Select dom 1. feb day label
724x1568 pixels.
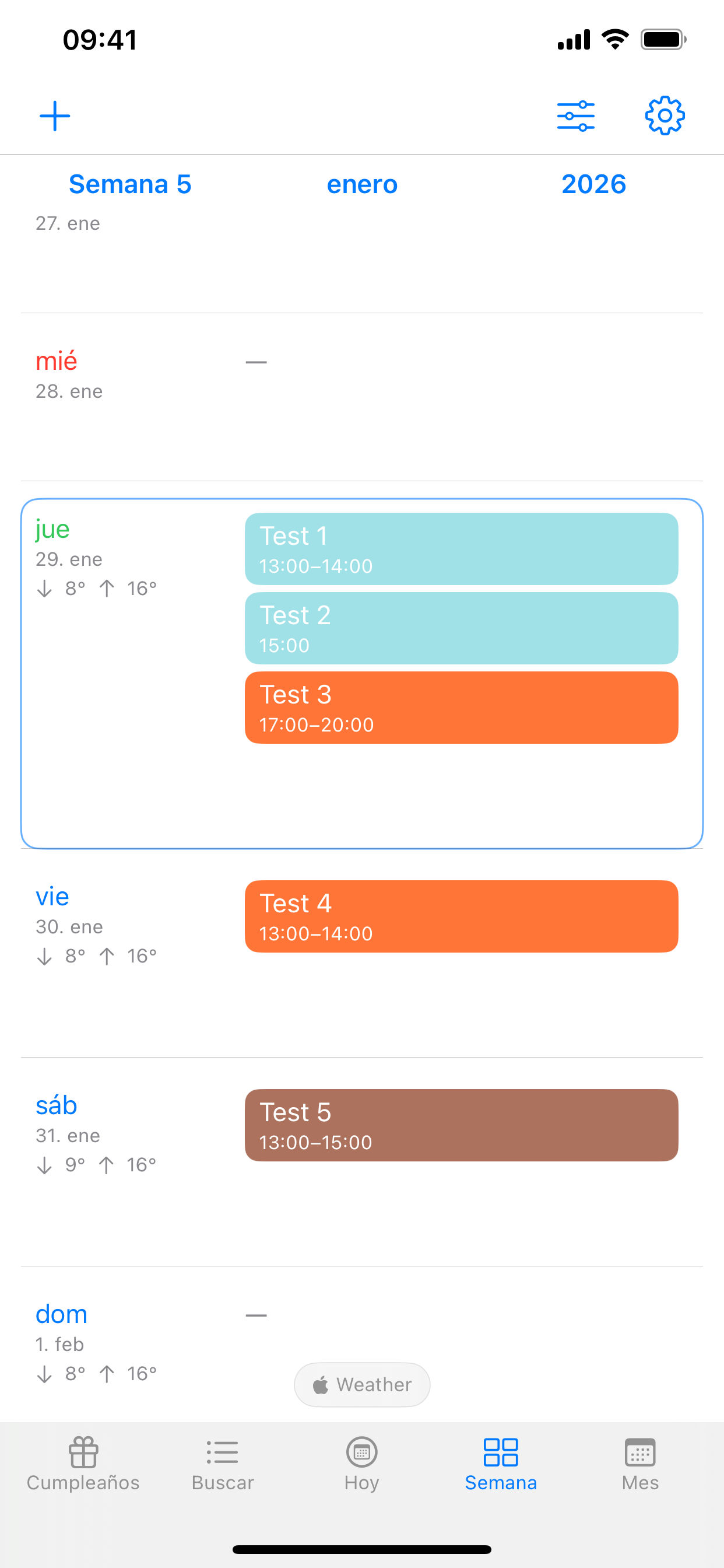point(61,1328)
